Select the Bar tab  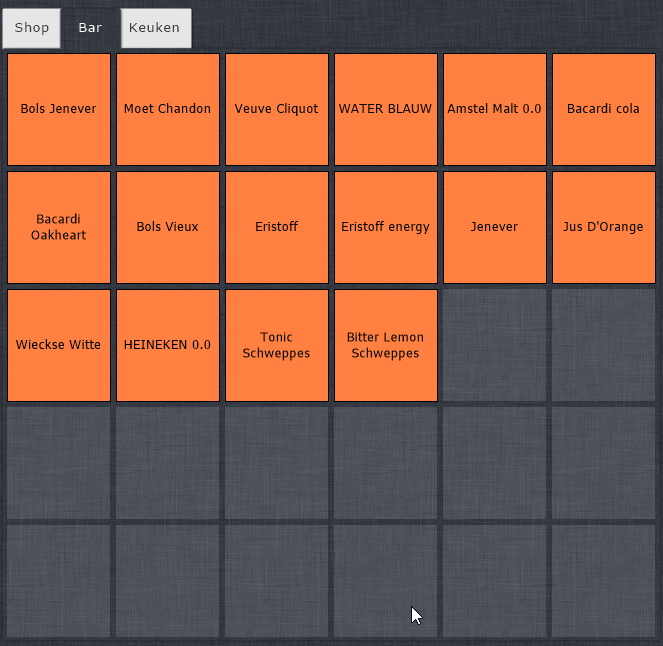(90, 28)
